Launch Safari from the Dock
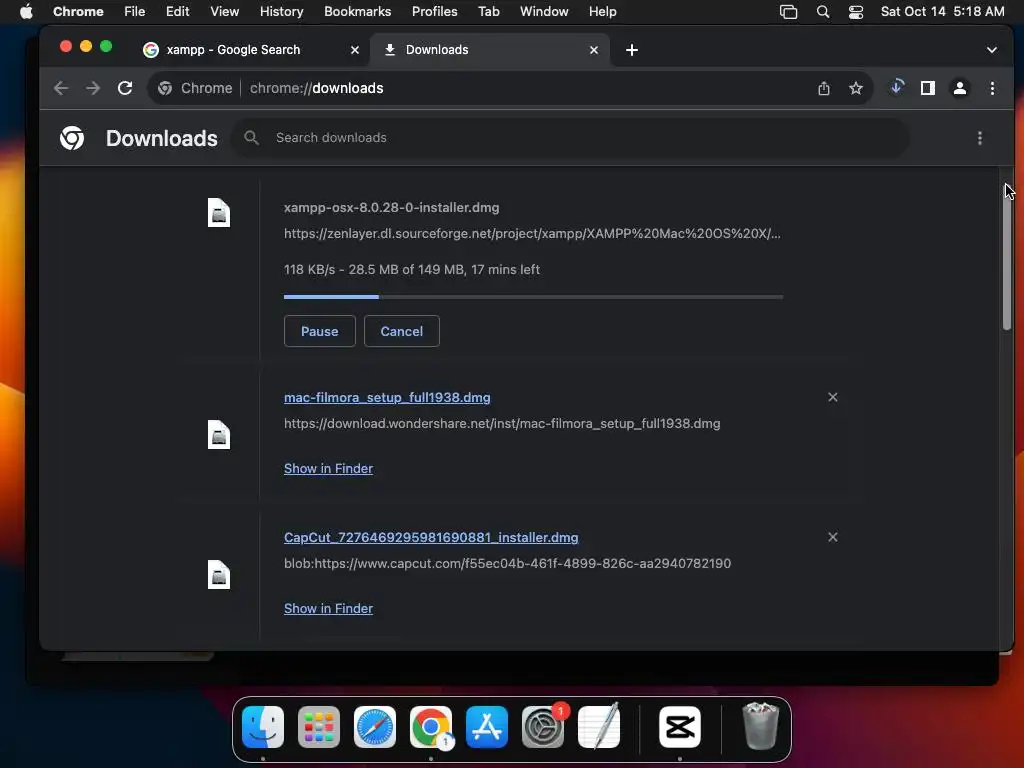 375,727
